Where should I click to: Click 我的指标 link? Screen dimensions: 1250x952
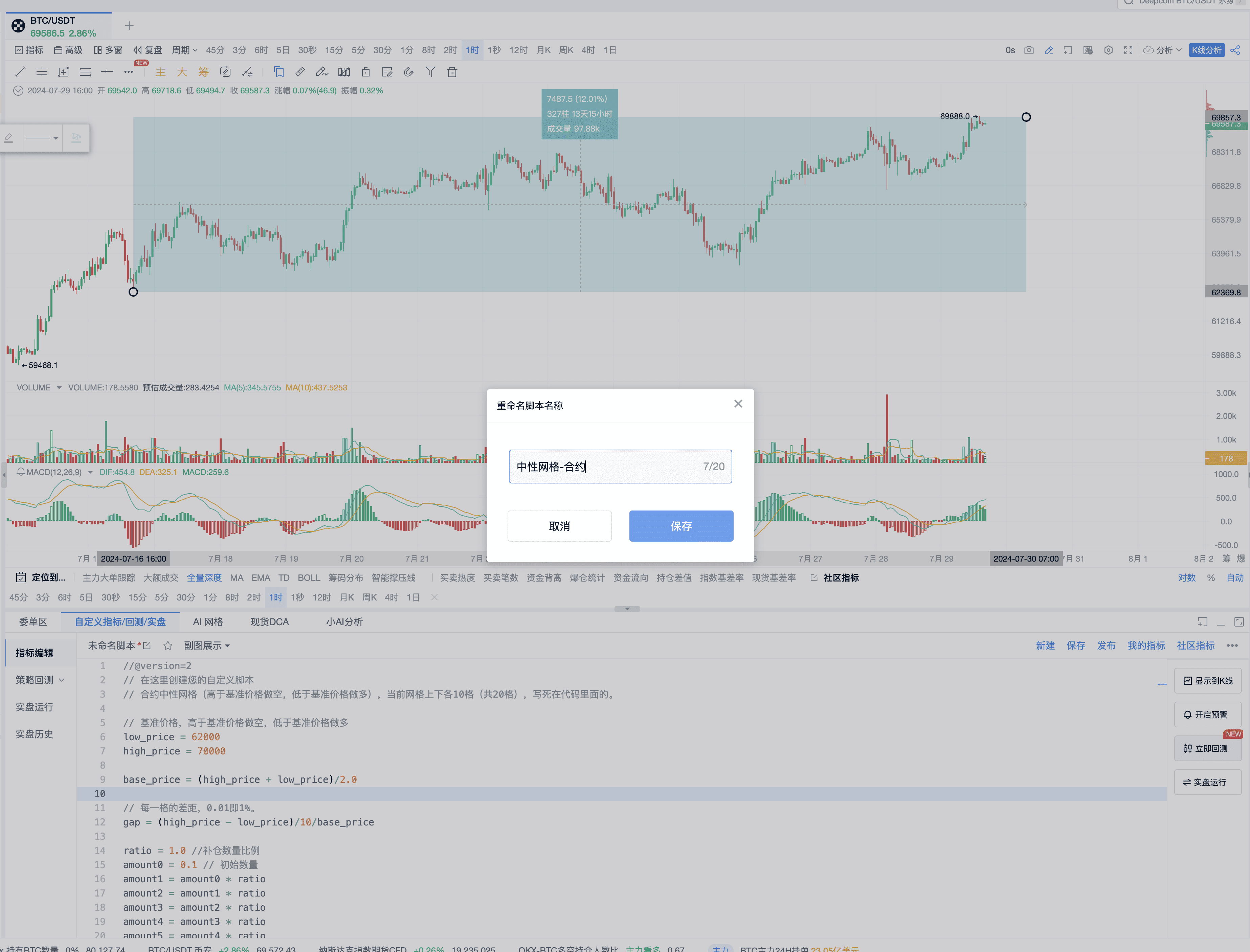coord(1146,645)
